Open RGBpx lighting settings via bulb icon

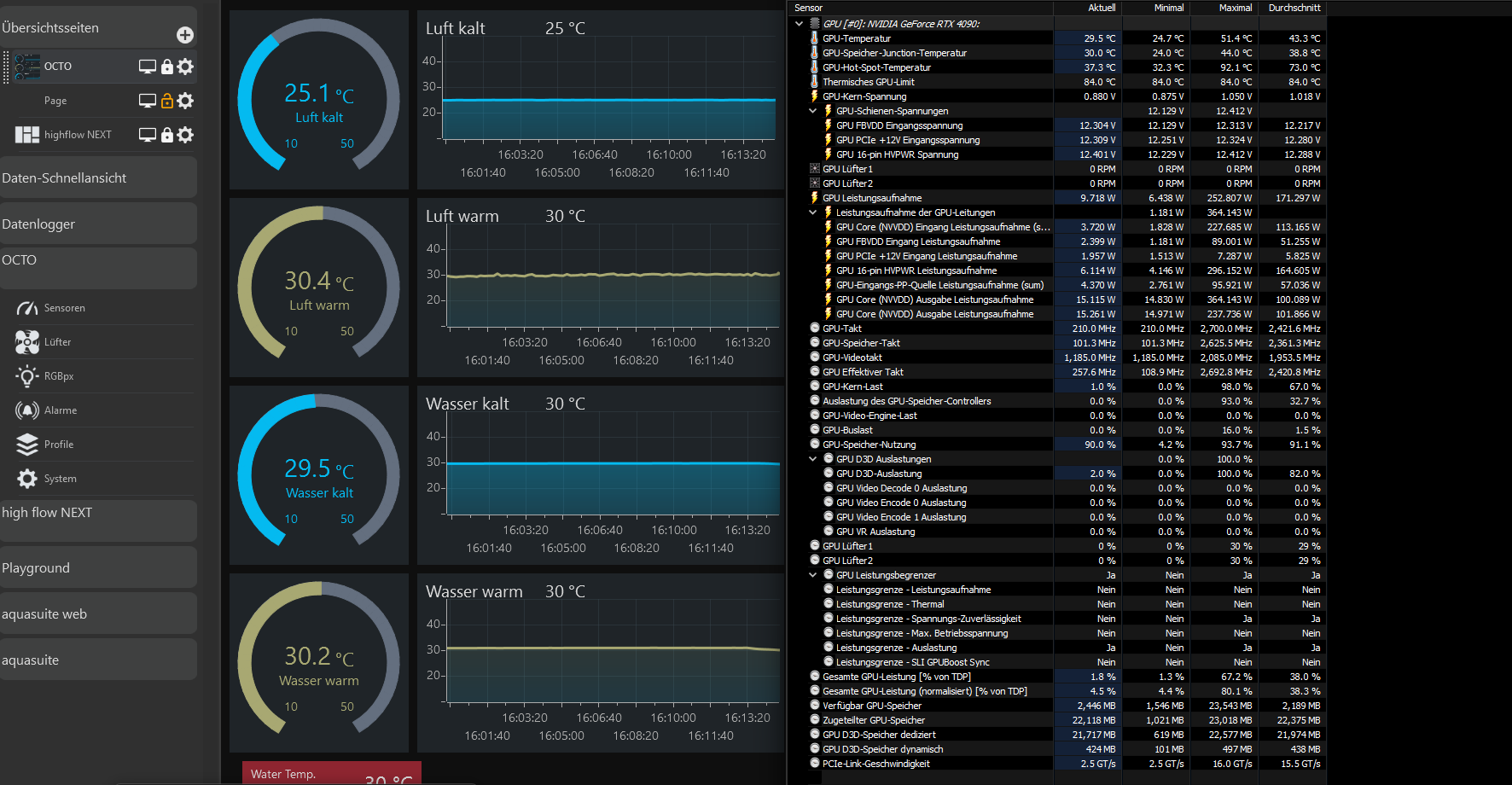28,375
